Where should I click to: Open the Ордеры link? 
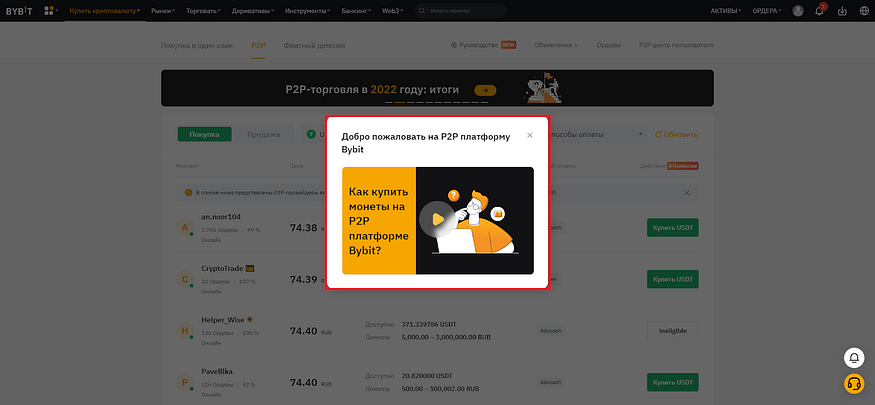608,45
